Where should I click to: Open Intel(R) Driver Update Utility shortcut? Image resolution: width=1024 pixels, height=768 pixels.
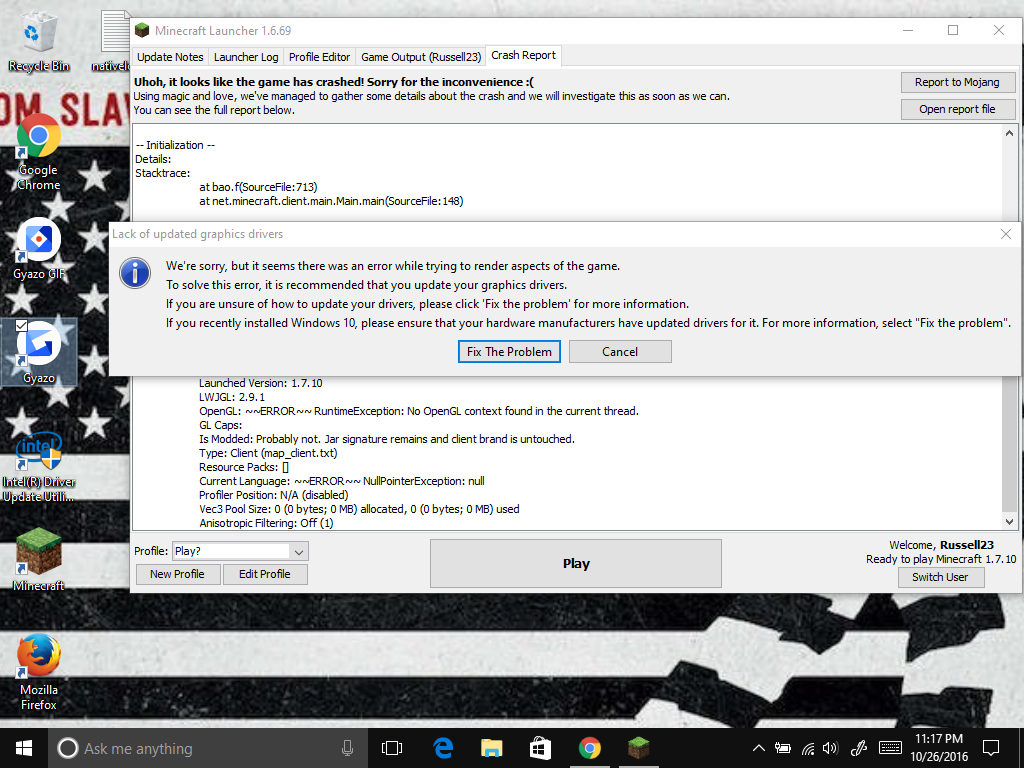coord(39,466)
